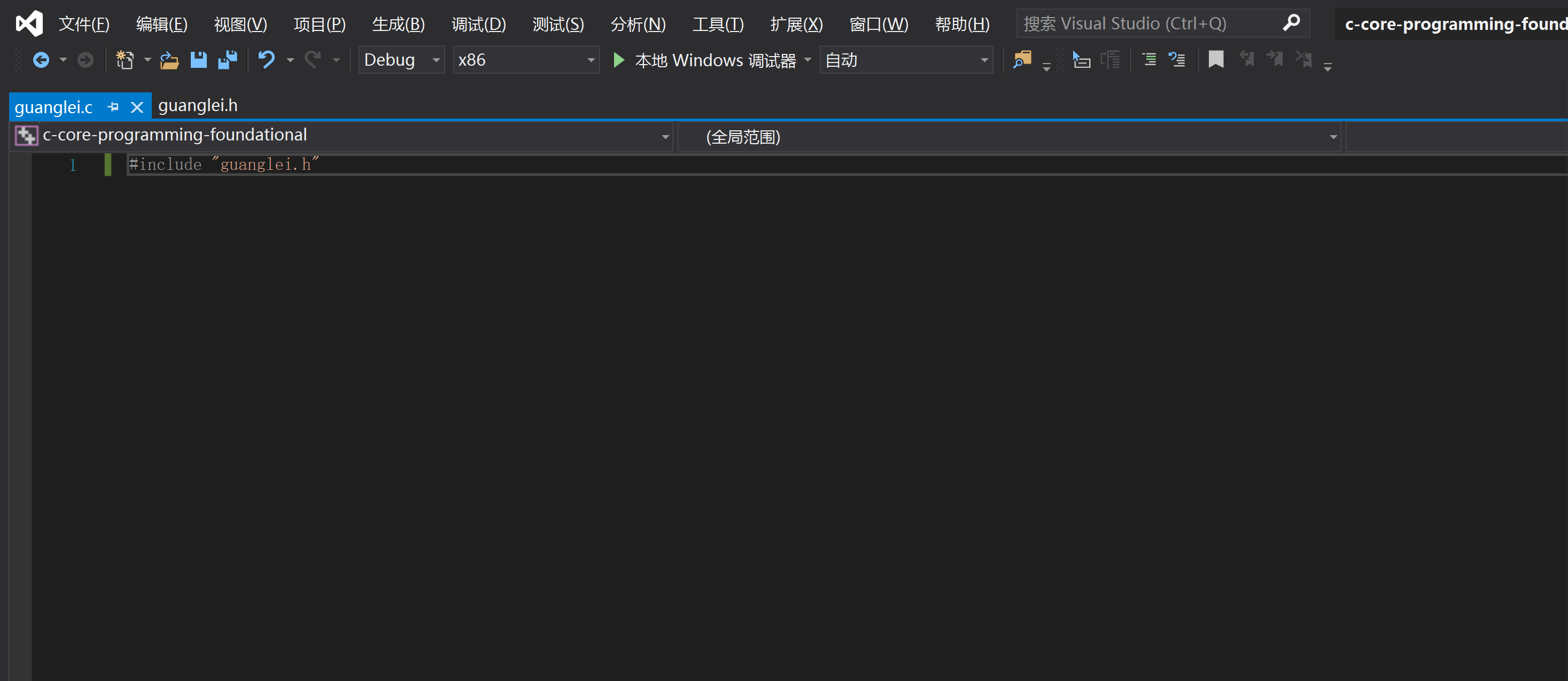The height and width of the screenshot is (681, 1568).
Task: Close the guanglei.c tab
Action: pos(137,107)
